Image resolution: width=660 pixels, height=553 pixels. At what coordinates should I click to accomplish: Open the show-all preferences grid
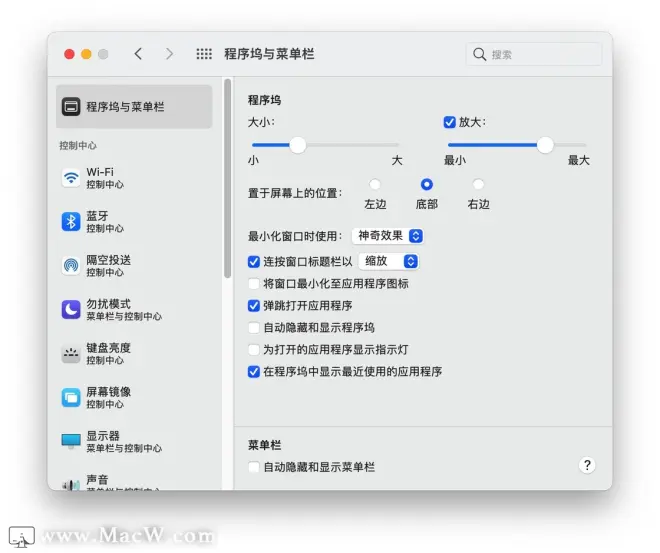click(x=204, y=54)
